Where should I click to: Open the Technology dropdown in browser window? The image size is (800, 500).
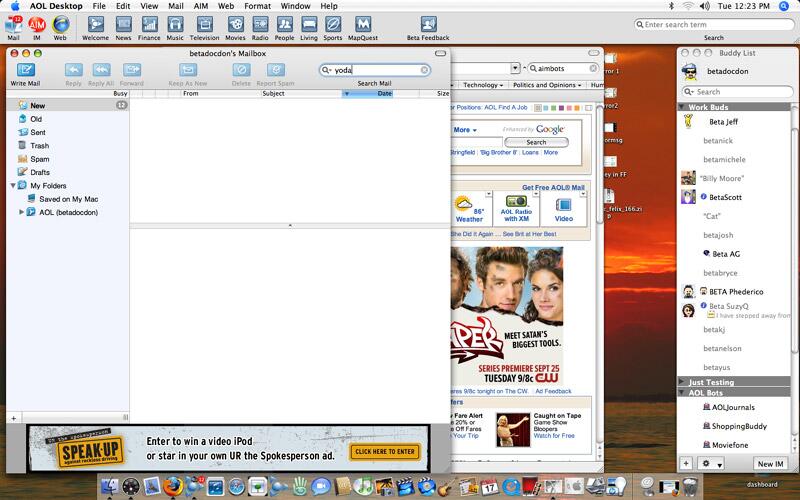click(483, 85)
